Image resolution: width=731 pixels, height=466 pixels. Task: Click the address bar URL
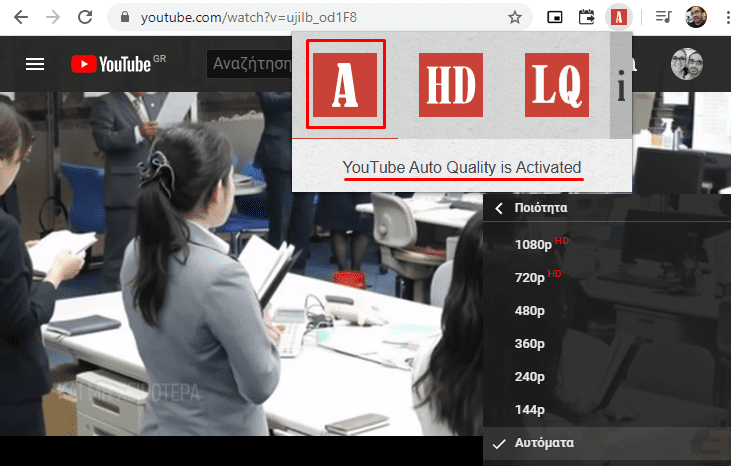pos(249,17)
